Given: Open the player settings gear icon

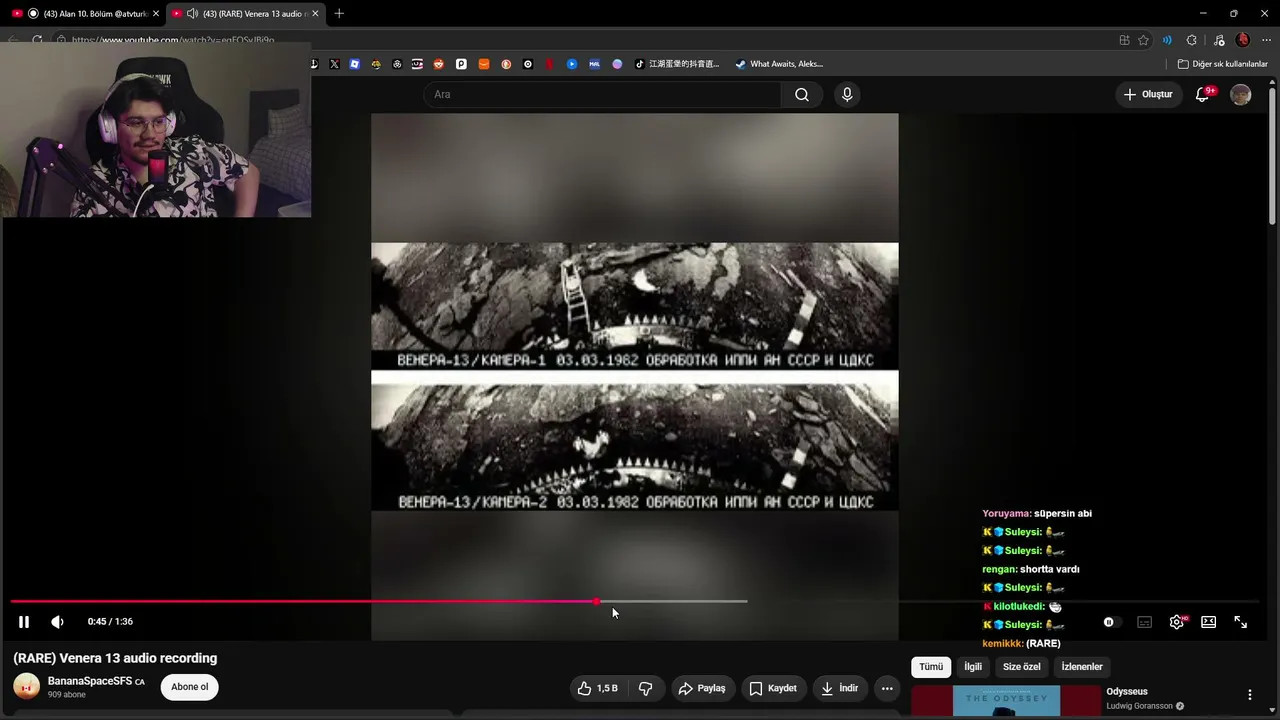Looking at the screenshot, I should (x=1177, y=622).
